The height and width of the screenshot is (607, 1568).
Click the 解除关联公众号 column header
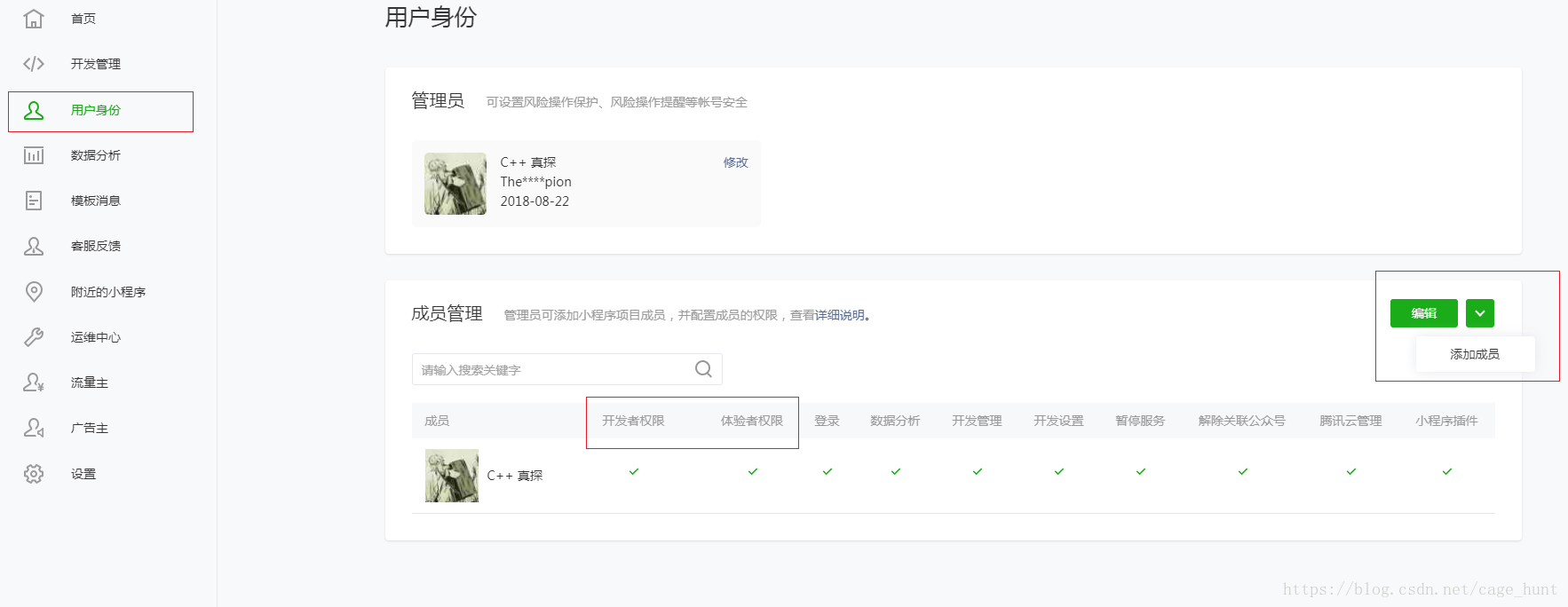click(1242, 421)
